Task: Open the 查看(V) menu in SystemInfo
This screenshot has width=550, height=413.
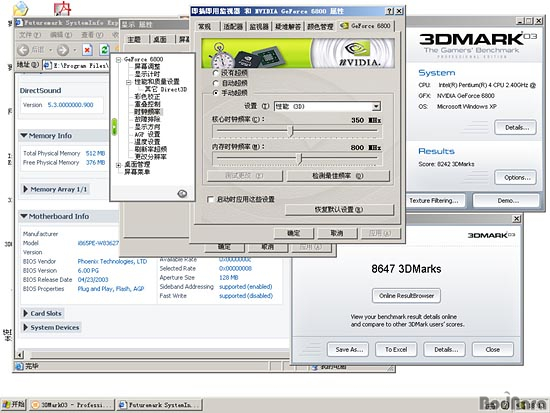Action: pyautogui.click(x=92, y=35)
